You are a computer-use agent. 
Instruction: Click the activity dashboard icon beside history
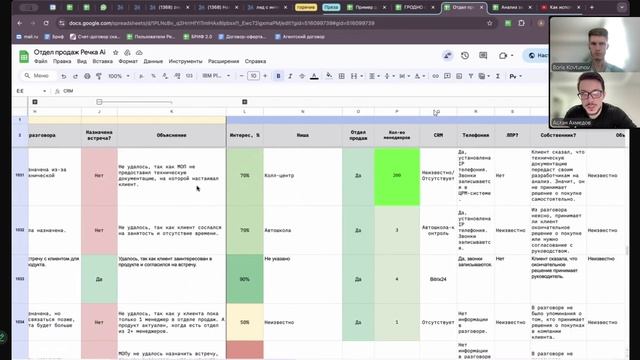click(x=447, y=56)
